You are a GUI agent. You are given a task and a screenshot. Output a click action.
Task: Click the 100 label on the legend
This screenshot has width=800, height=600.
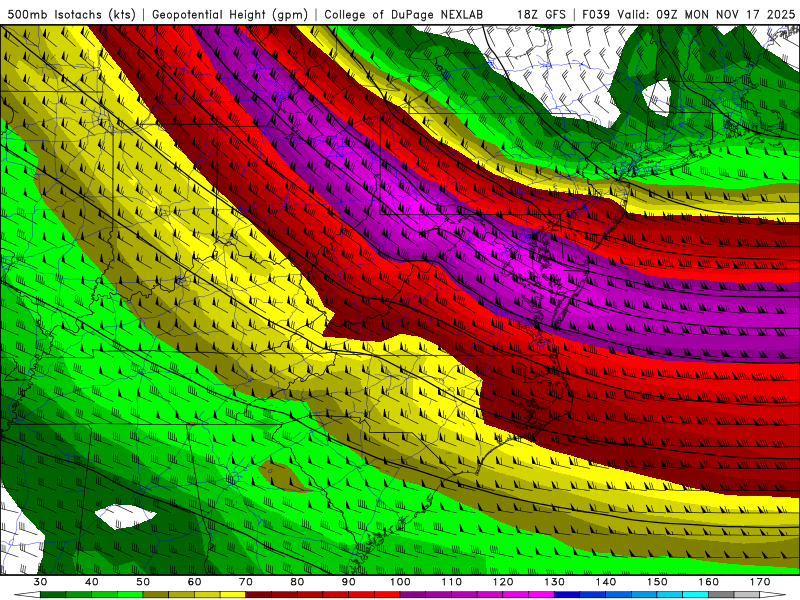click(x=401, y=582)
